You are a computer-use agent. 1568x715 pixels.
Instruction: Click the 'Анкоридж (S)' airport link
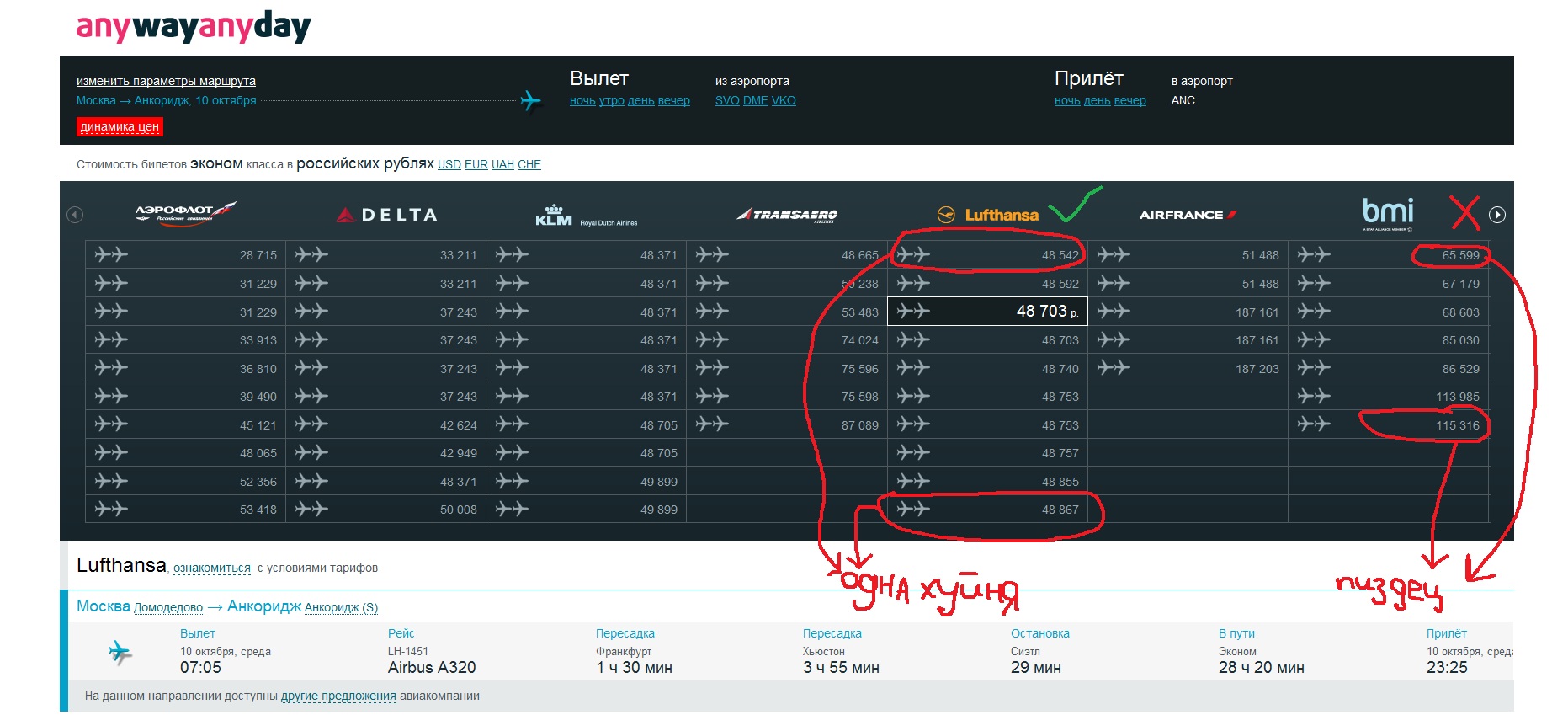(x=341, y=608)
